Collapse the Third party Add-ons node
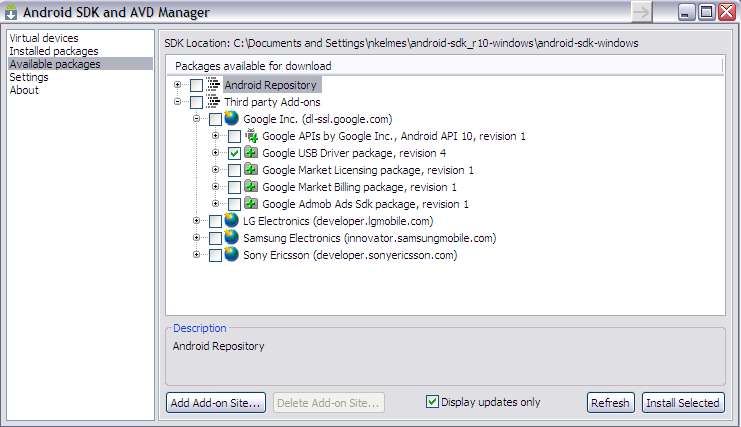 pos(177,102)
